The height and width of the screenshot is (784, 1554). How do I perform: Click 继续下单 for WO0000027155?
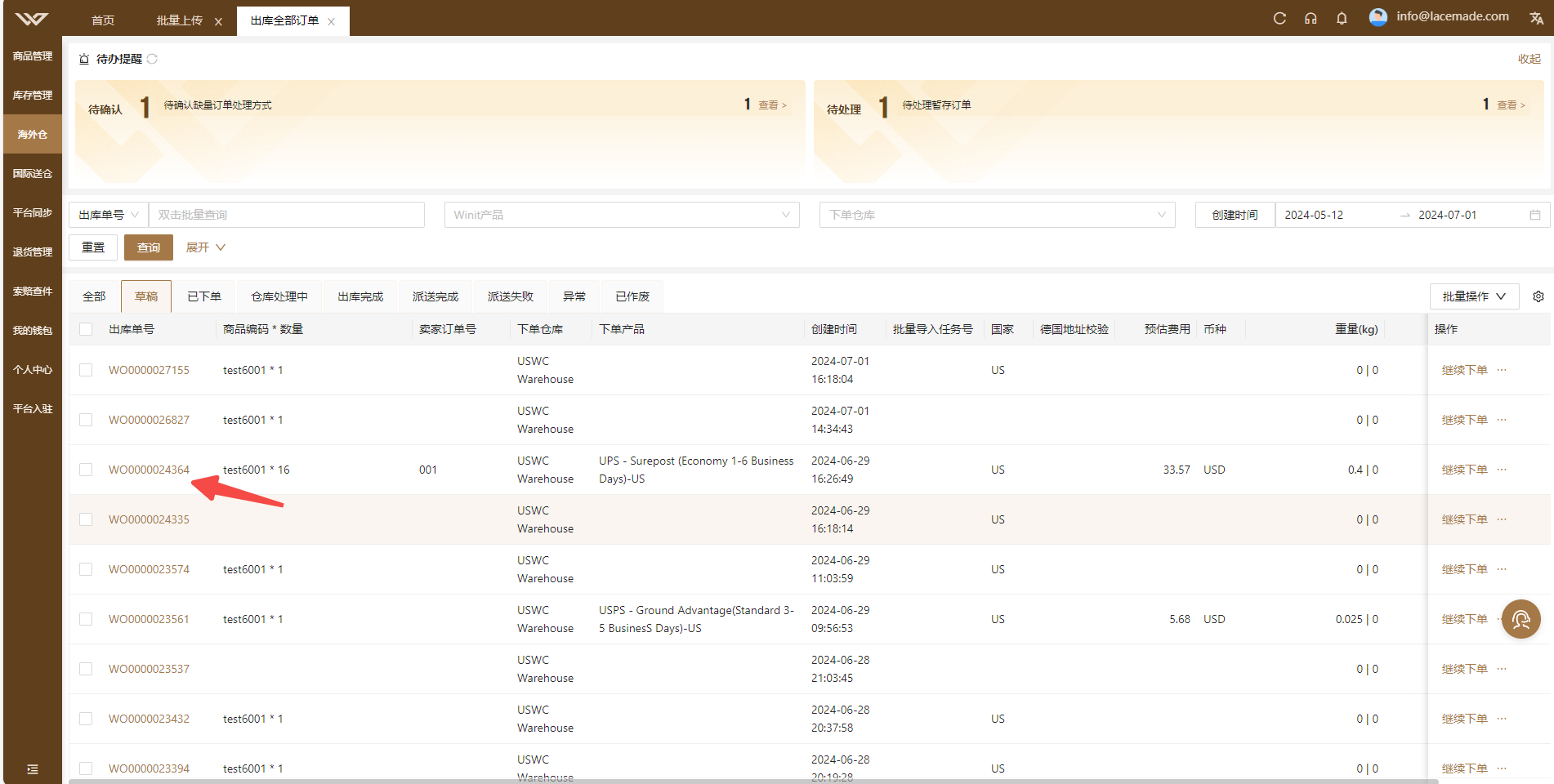click(x=1464, y=370)
